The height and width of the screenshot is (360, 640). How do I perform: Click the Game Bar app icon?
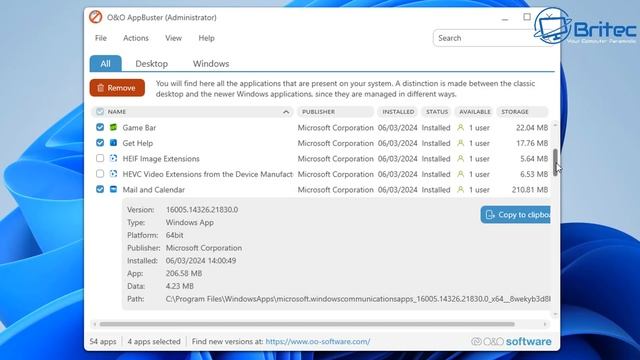113,127
